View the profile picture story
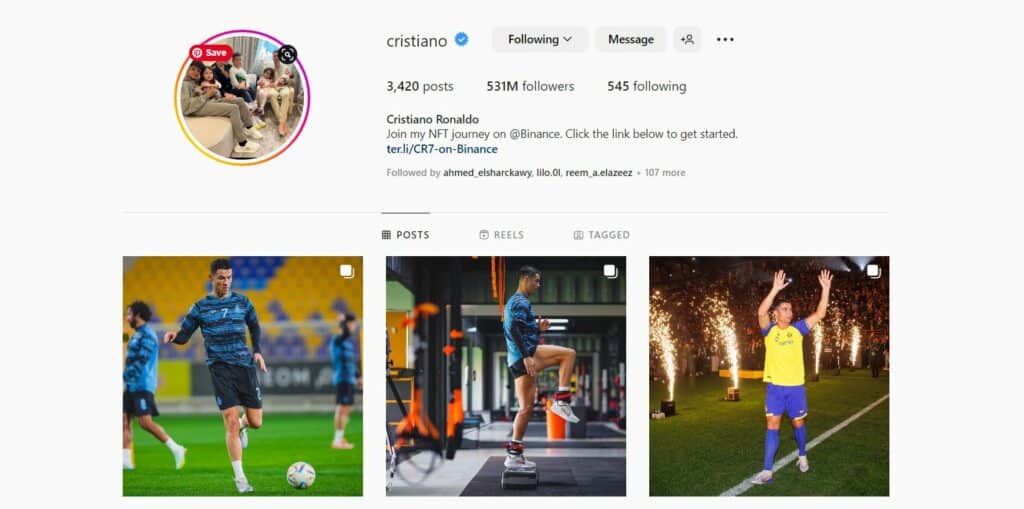 click(x=242, y=97)
